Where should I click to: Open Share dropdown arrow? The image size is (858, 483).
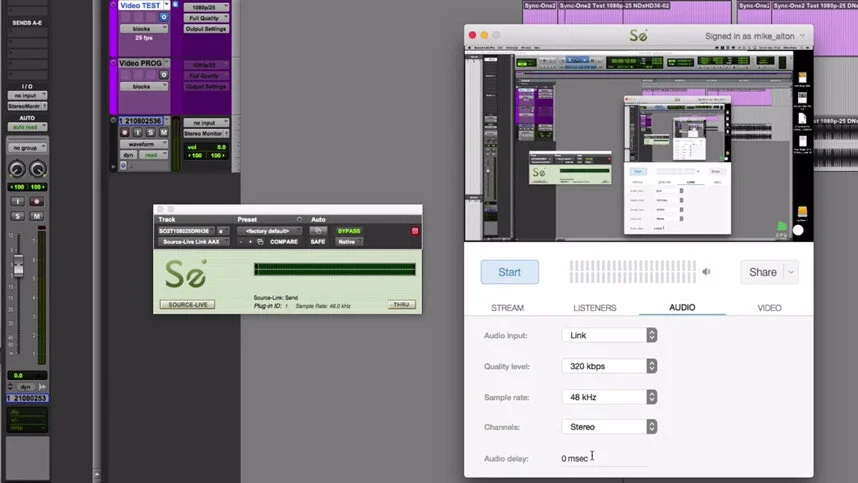791,272
